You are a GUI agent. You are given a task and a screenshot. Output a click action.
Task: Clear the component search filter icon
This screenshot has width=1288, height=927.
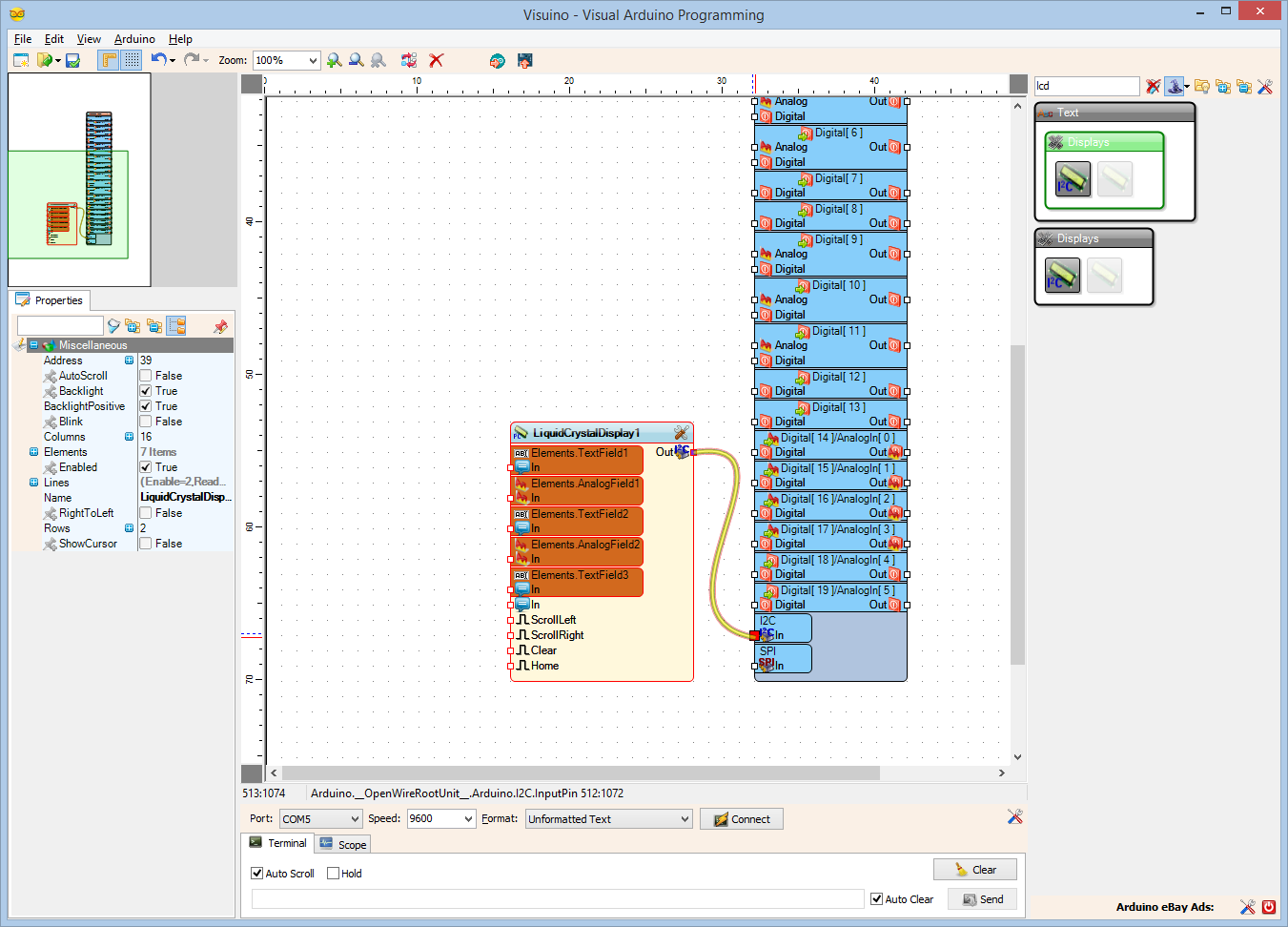point(1153,87)
